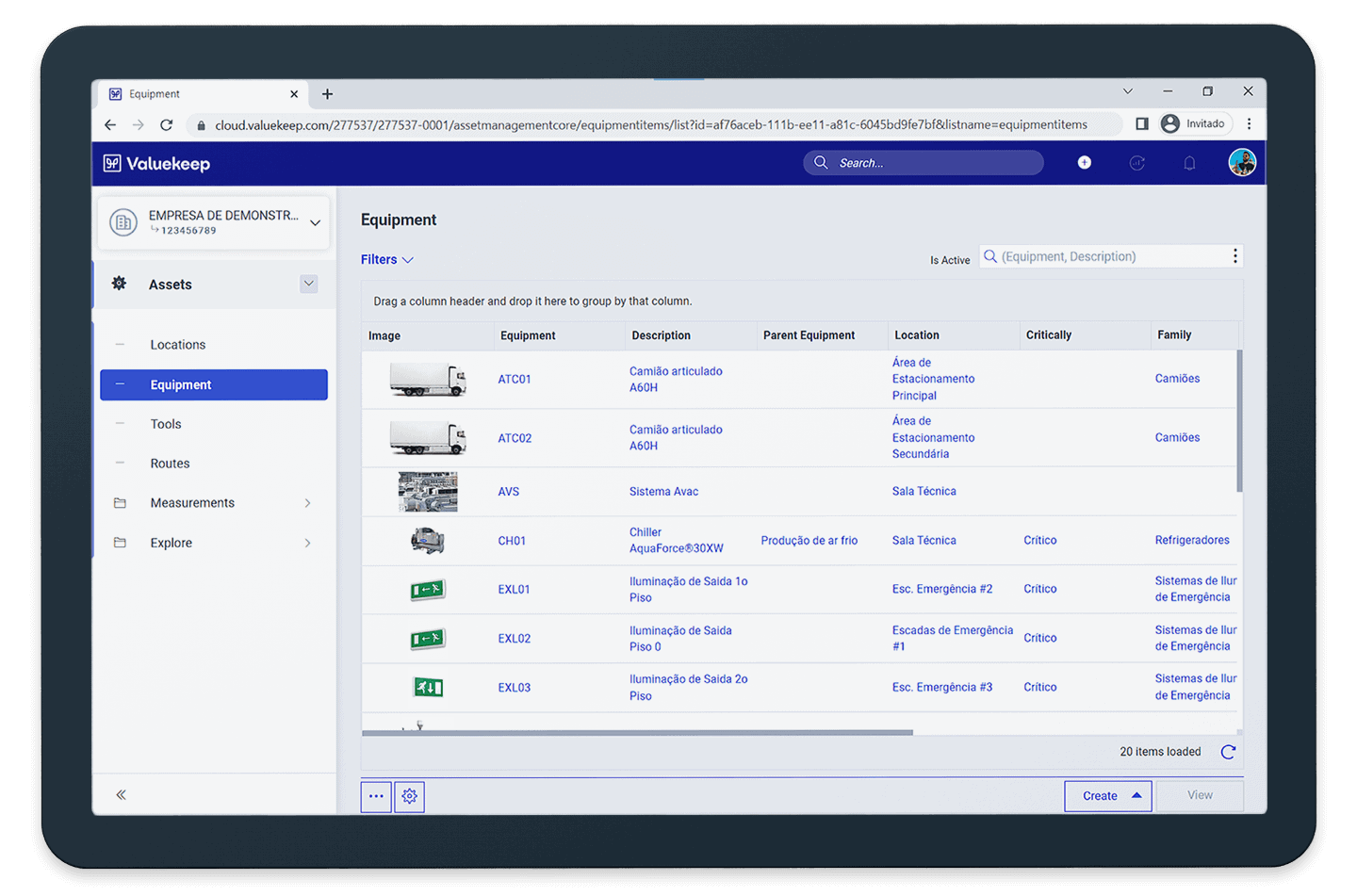Click the refresh icon beside items loaded
1357x896 pixels.
pos(1228,752)
